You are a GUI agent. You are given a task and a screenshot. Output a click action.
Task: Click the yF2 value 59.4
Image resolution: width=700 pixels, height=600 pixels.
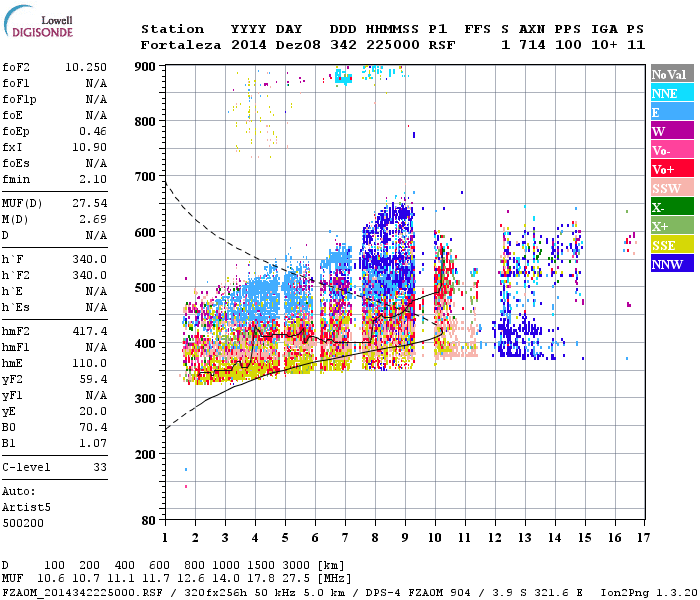(x=93, y=379)
